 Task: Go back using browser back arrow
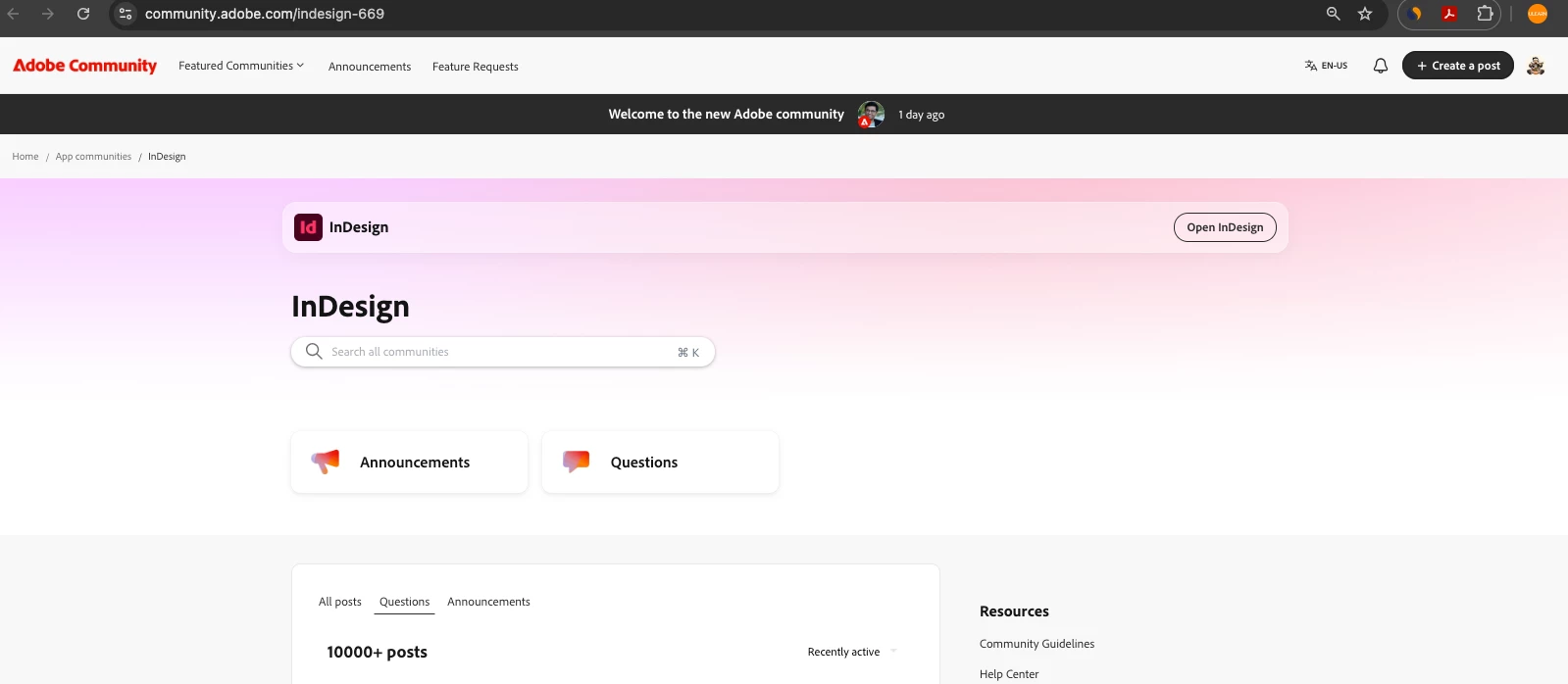(14, 14)
